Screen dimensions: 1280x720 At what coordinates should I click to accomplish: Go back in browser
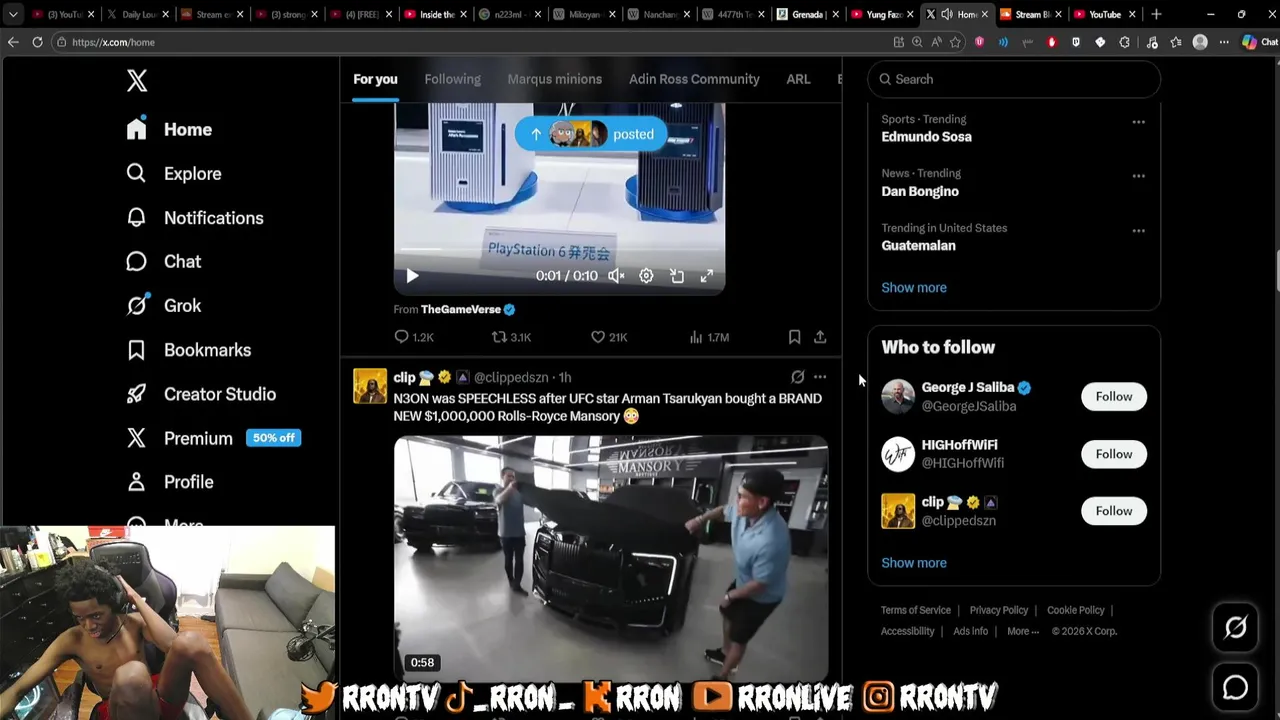pos(13,42)
